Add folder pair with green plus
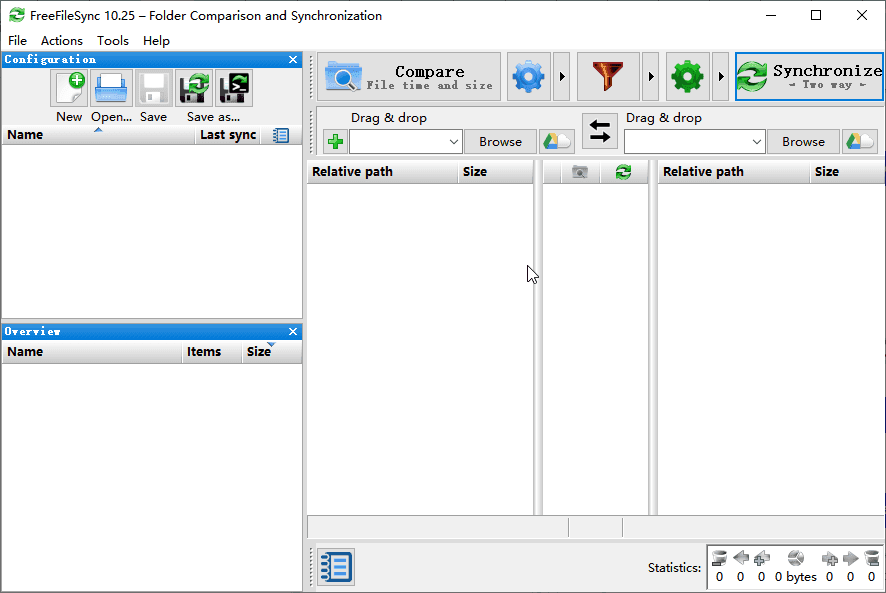 click(336, 141)
